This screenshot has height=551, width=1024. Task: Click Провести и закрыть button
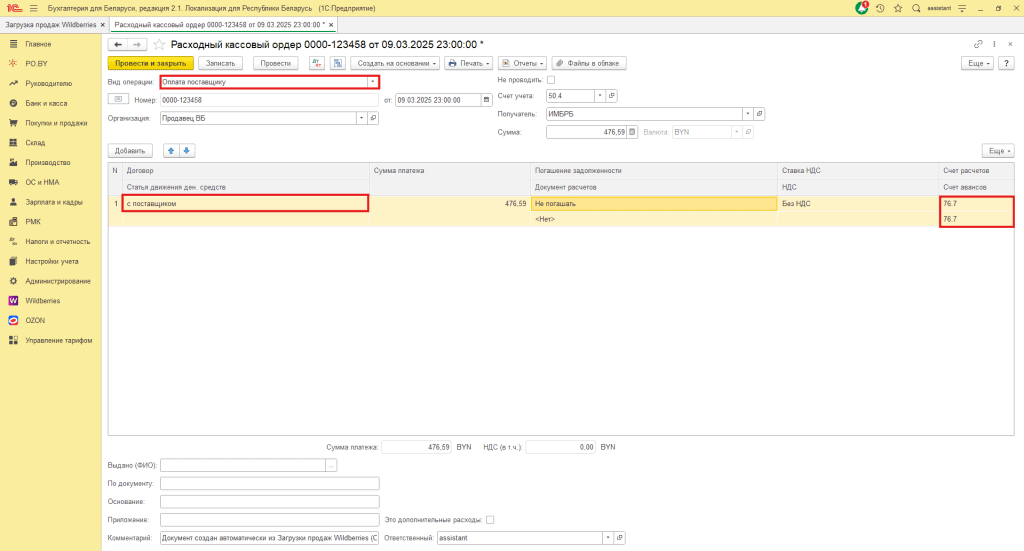(x=150, y=63)
